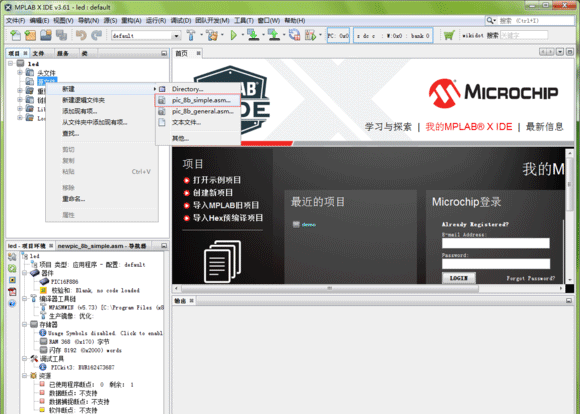The height and width of the screenshot is (414, 580).
Task: Choose Directory... in the 新建 submenu
Action: pyautogui.click(x=198, y=89)
